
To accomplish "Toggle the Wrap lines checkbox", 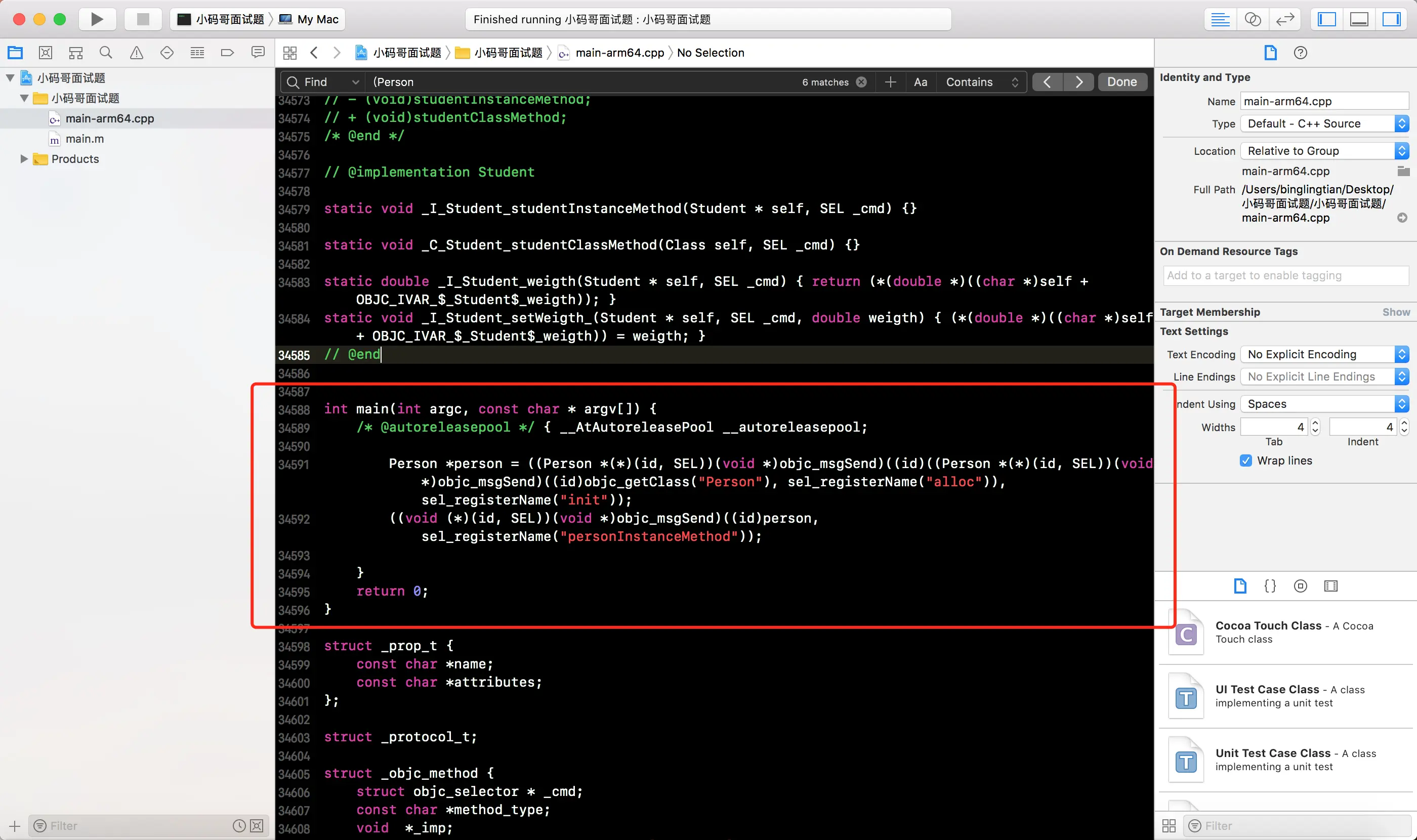I will (x=1245, y=460).
